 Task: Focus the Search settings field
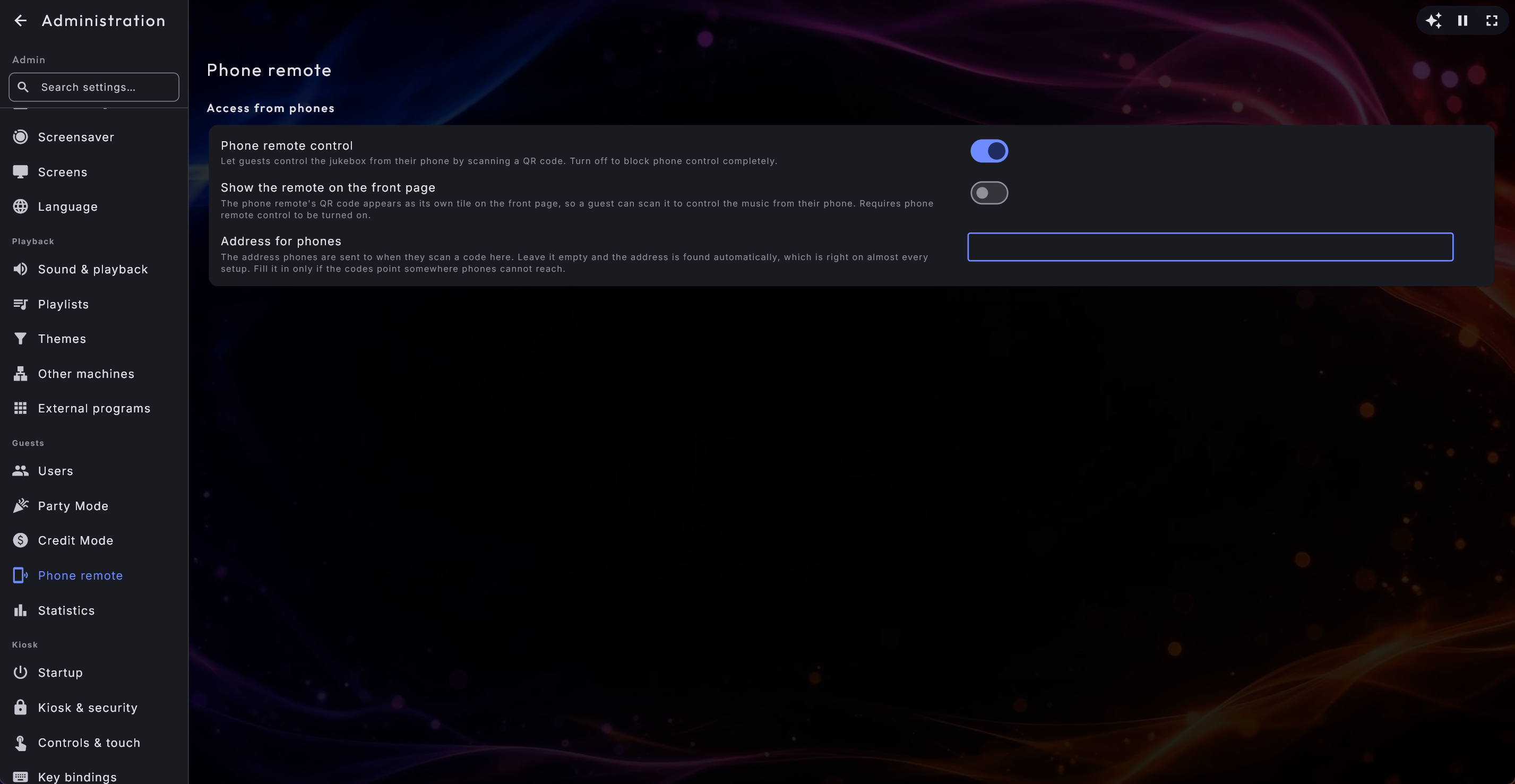click(94, 87)
